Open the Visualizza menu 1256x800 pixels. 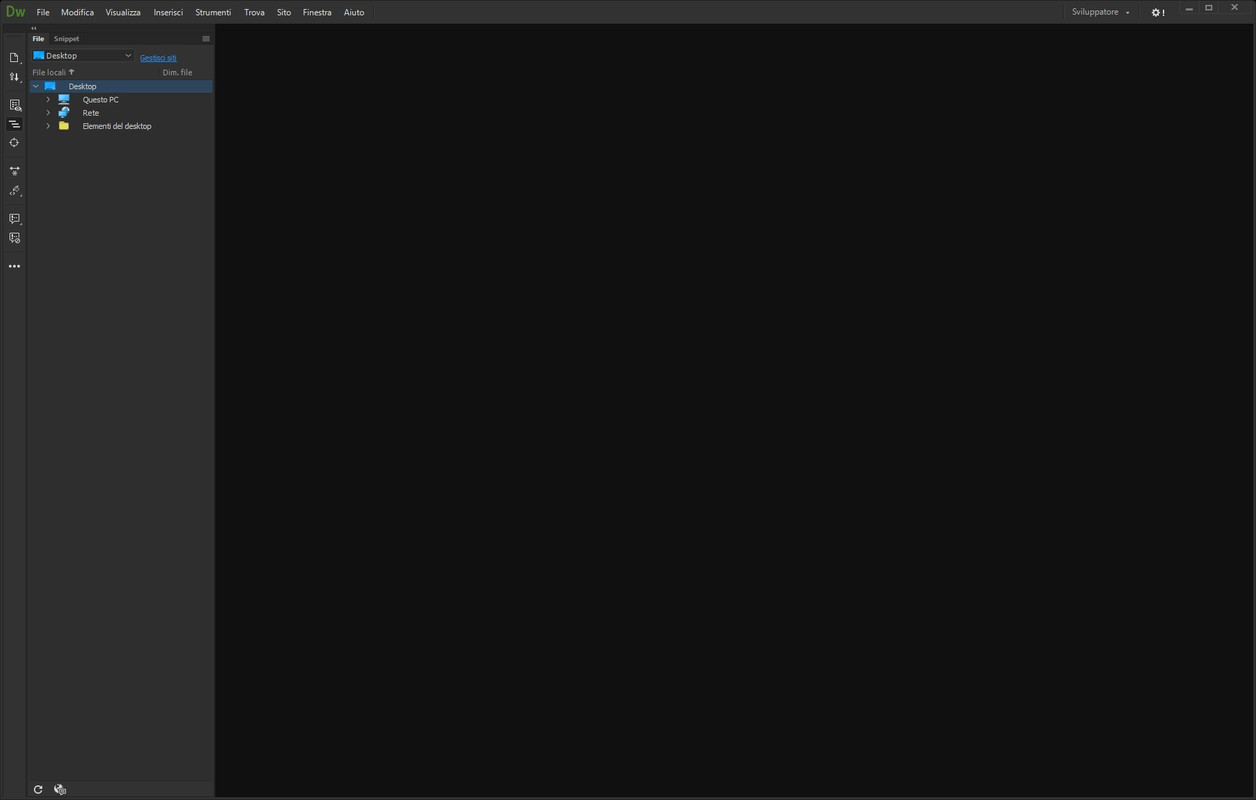coord(123,12)
